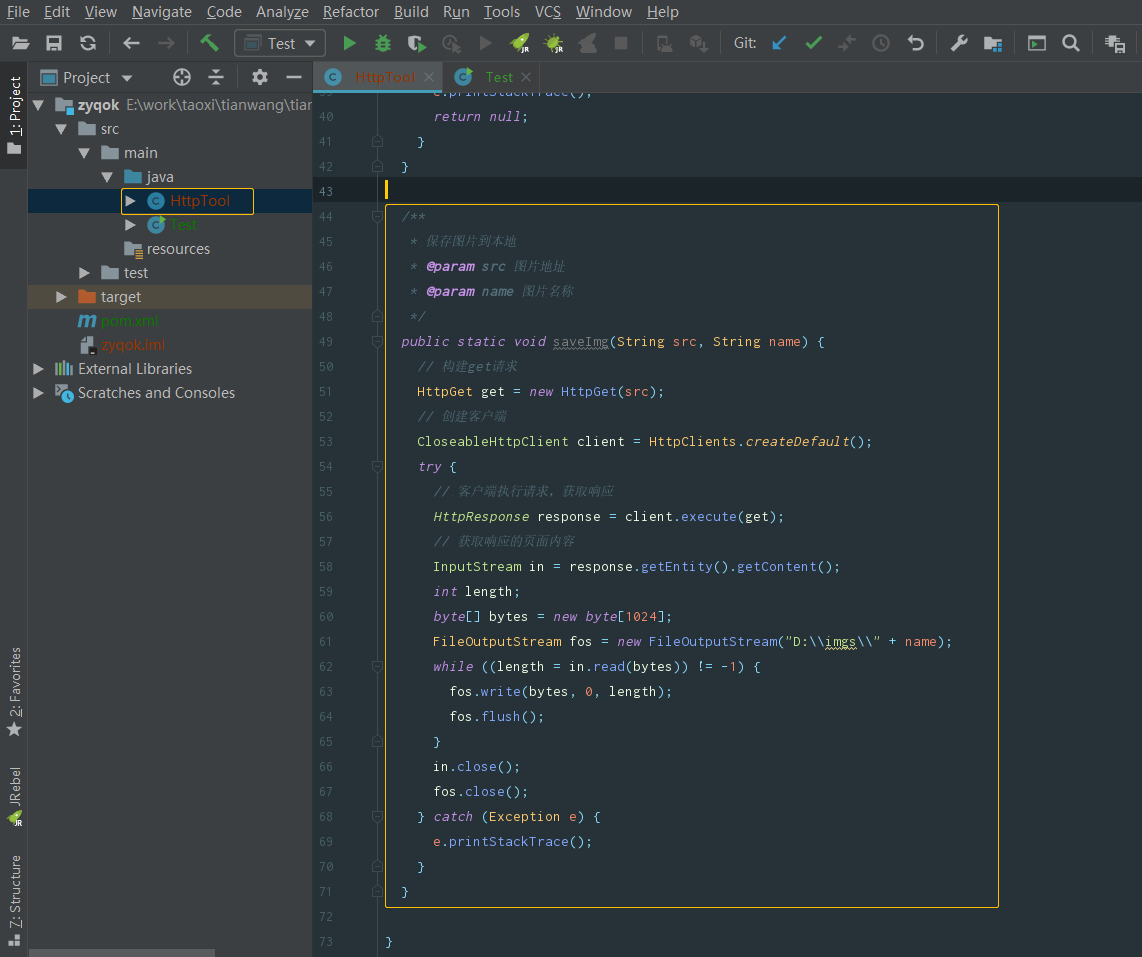Open Search Everywhere magnifier icon
Image resolution: width=1142 pixels, height=957 pixels.
tap(1070, 43)
